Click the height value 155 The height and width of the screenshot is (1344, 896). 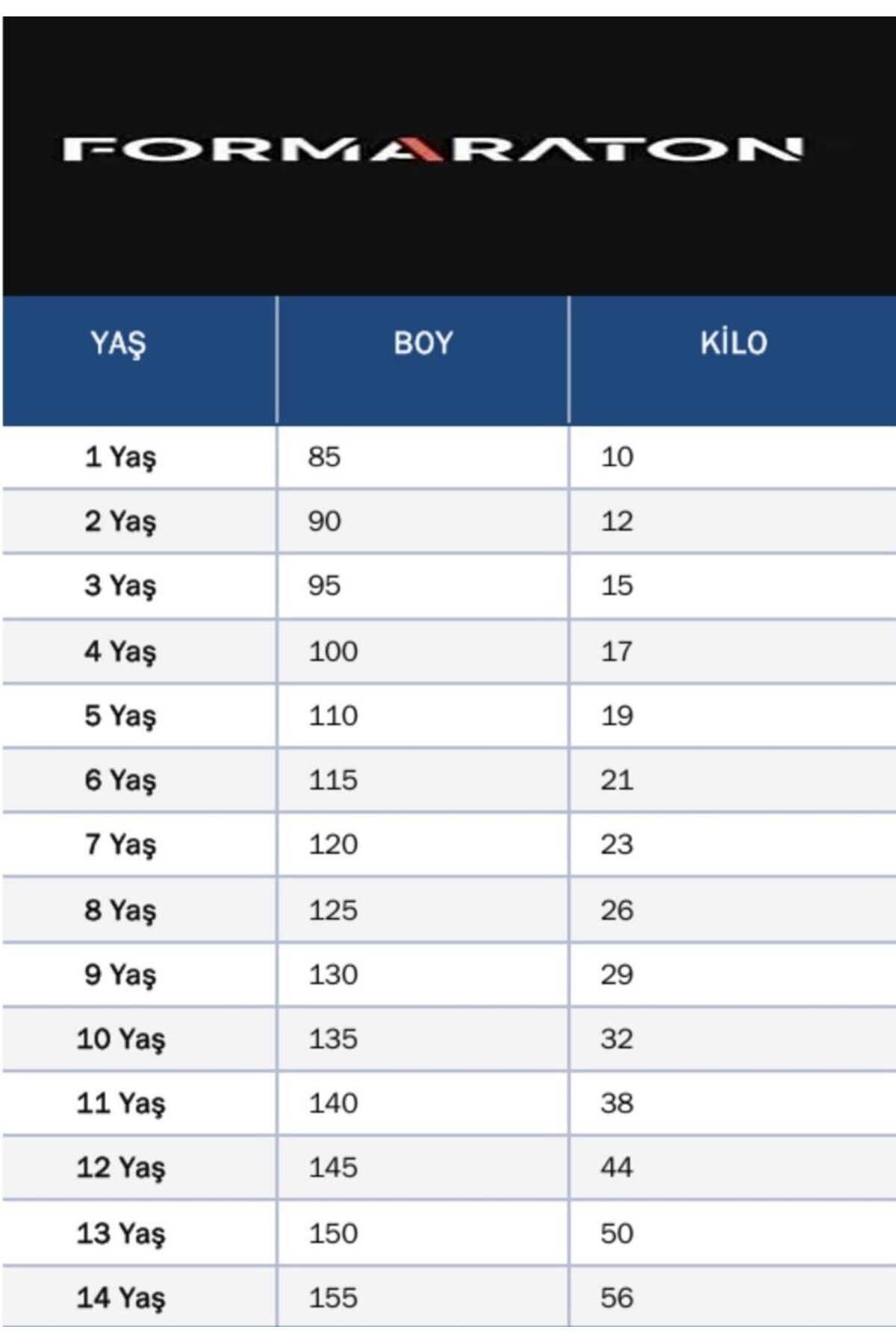(333, 1298)
